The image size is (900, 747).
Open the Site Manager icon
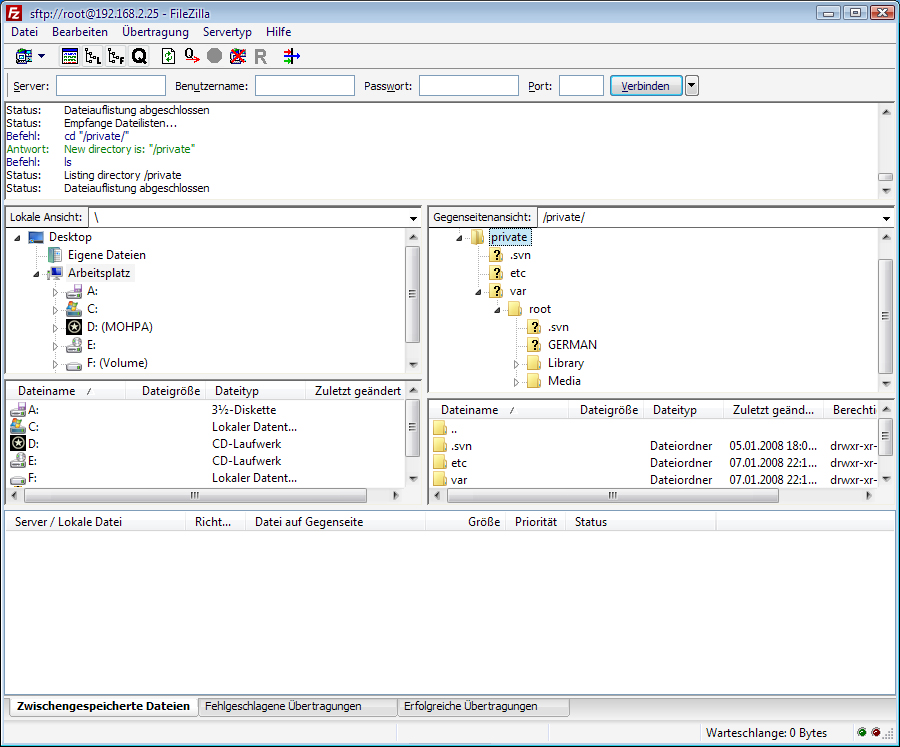pos(24,56)
